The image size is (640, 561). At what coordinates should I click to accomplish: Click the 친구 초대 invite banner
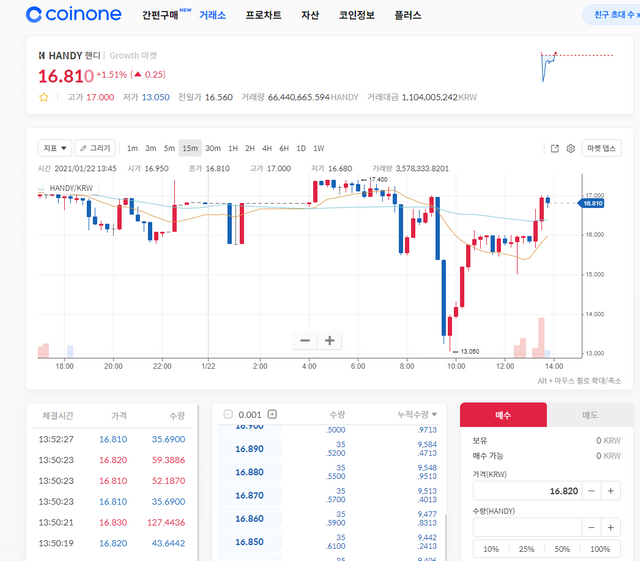click(x=611, y=15)
